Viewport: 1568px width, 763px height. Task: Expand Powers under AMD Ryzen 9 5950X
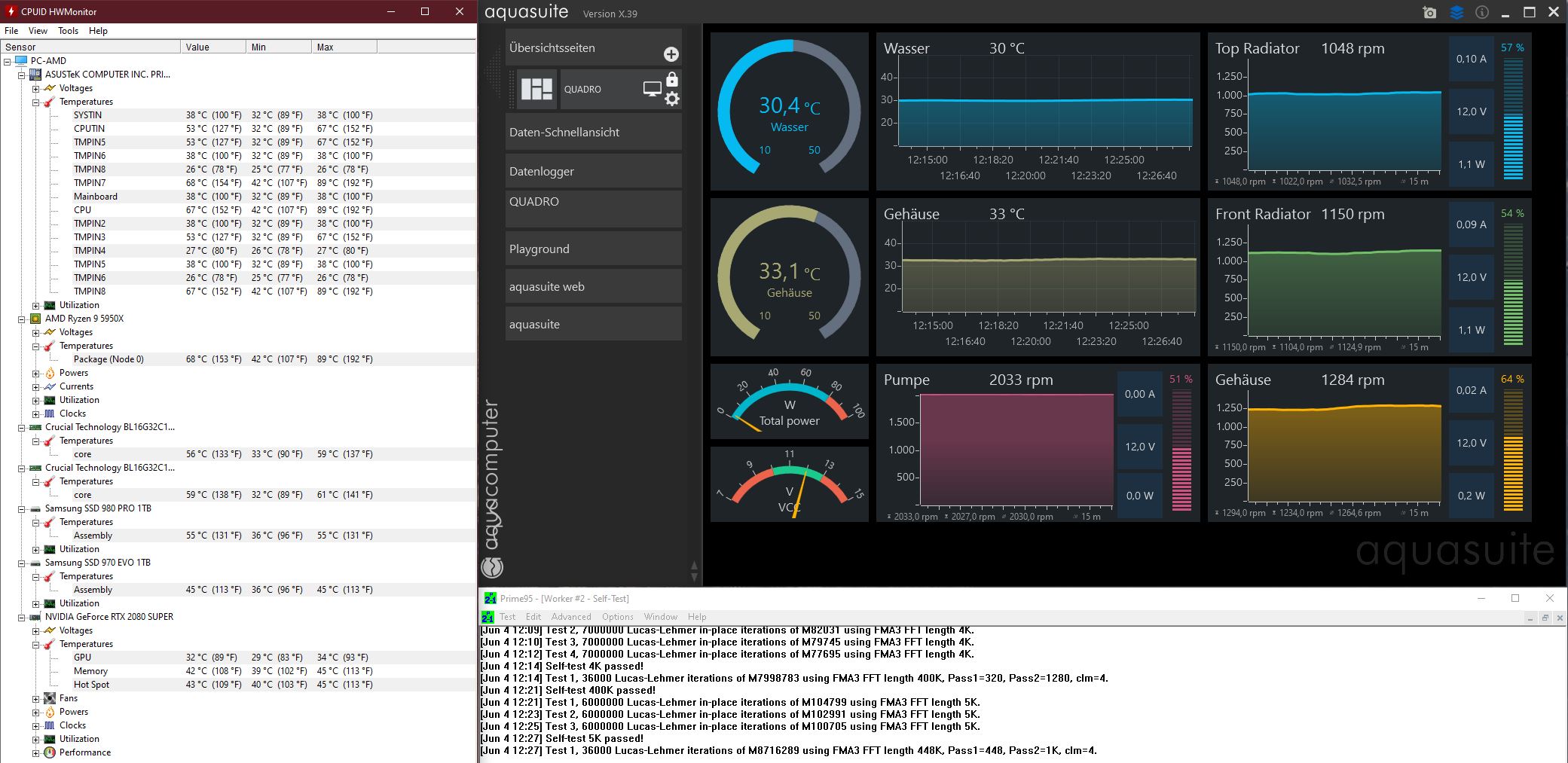click(x=35, y=373)
